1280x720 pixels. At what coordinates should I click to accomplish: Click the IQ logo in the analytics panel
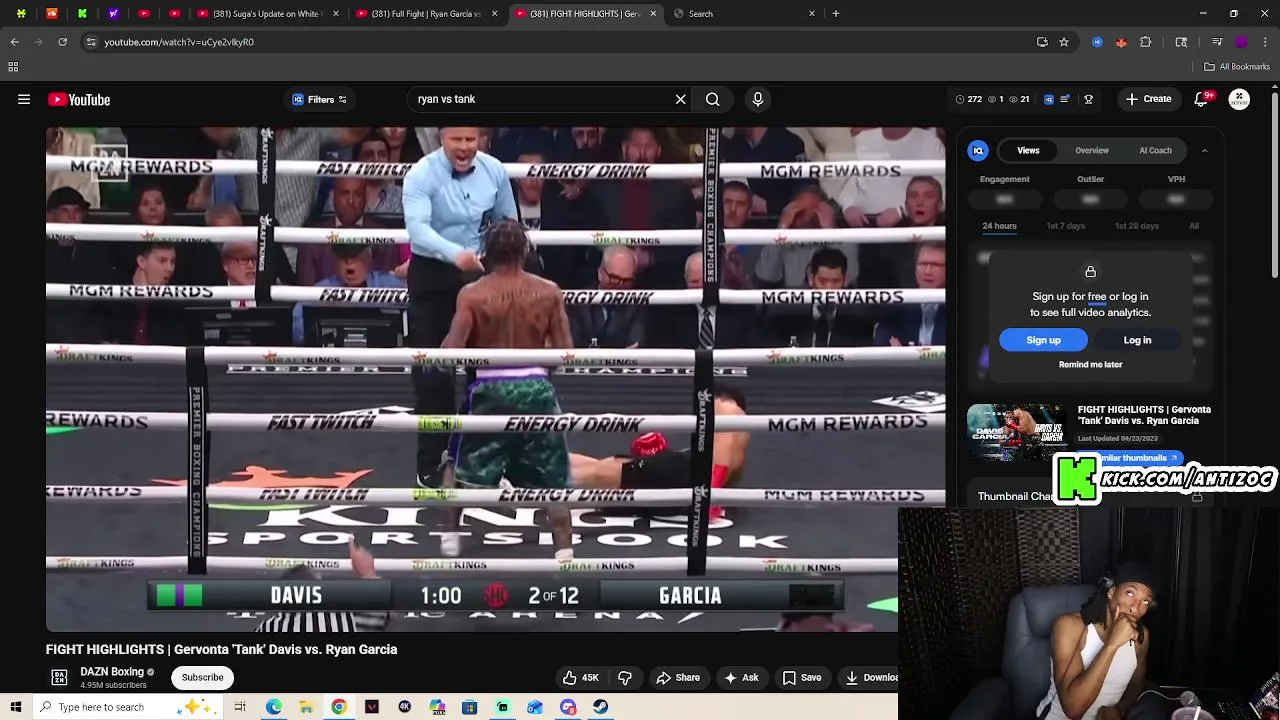[x=979, y=150]
